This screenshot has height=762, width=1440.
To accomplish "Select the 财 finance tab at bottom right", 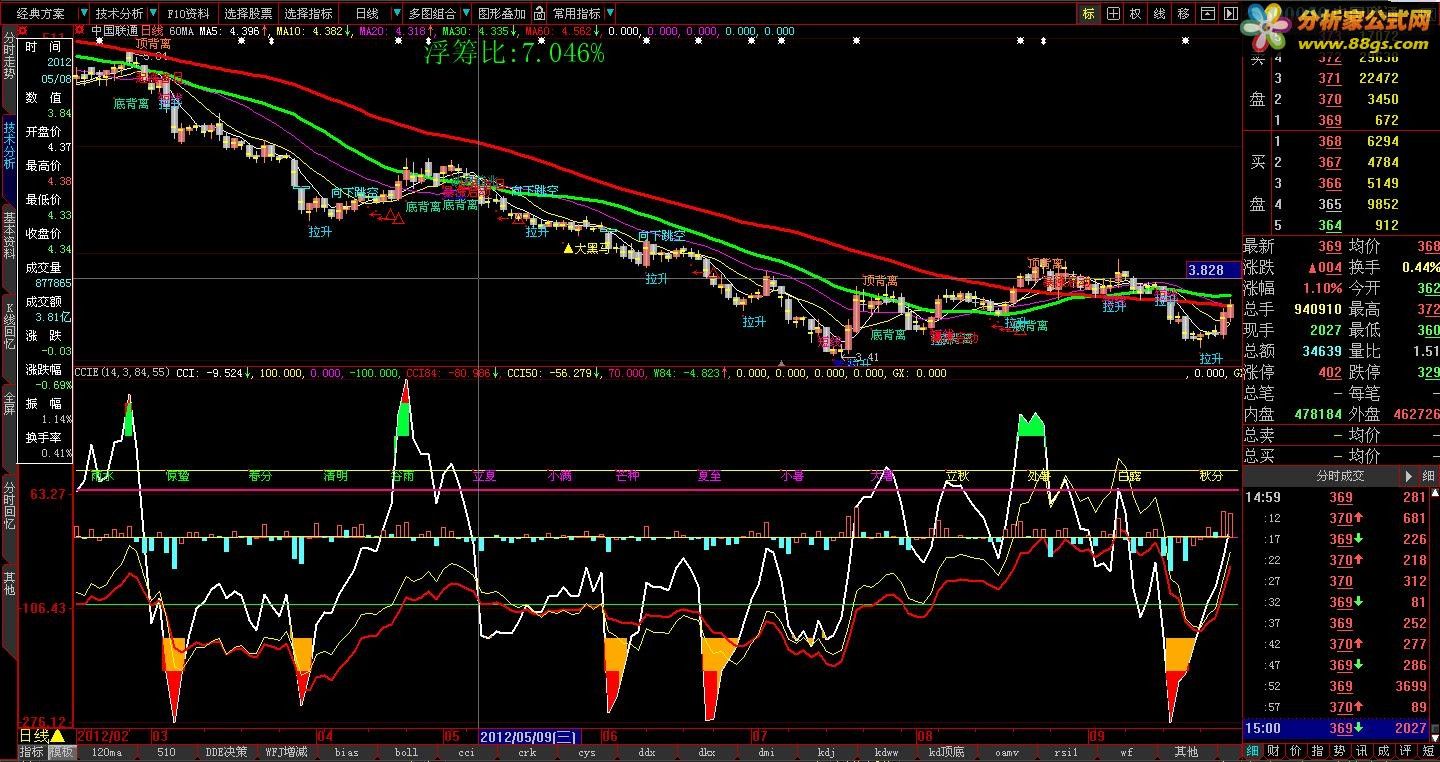I will (1273, 751).
